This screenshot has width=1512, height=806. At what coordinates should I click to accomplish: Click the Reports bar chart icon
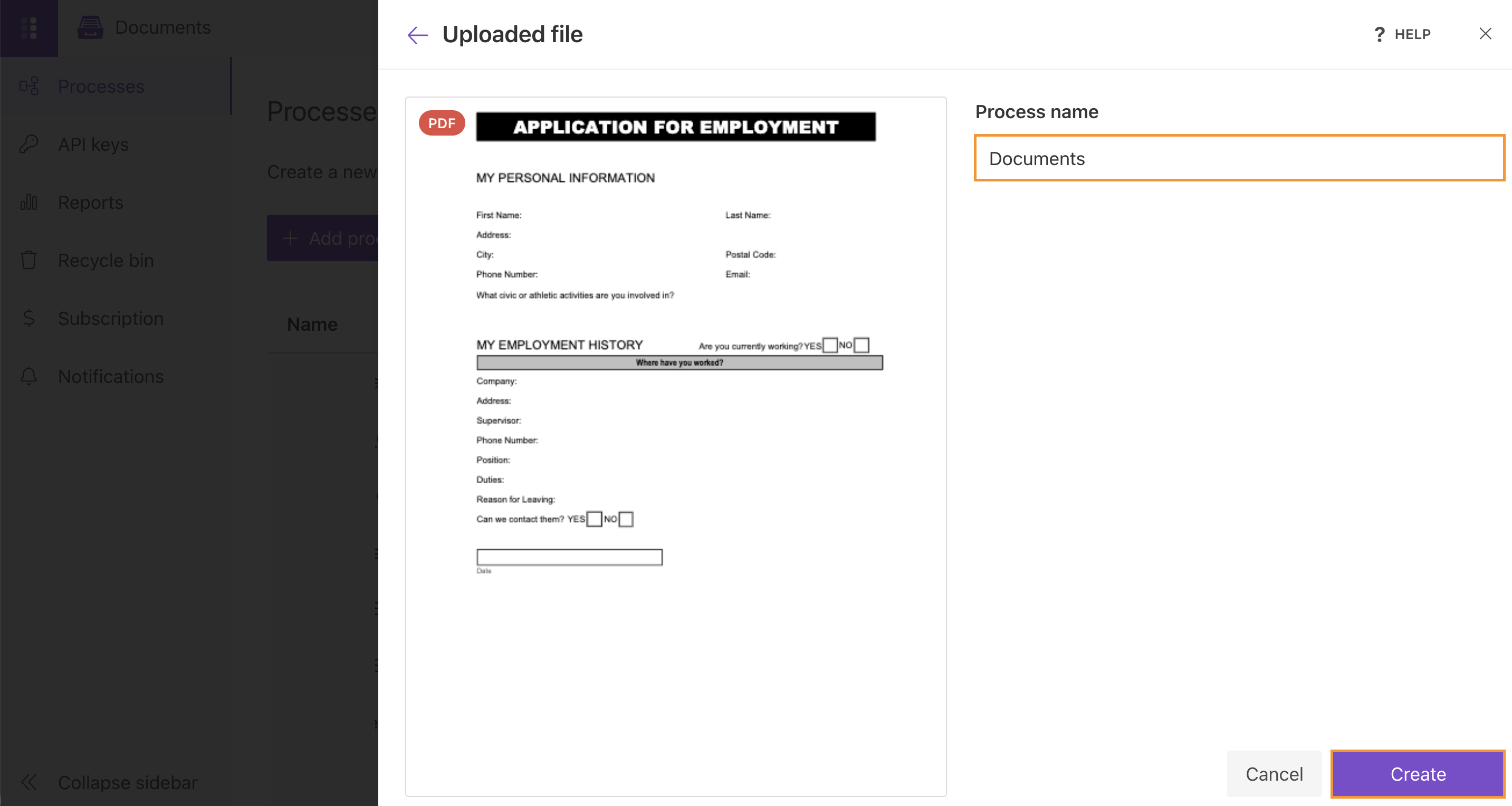(29, 203)
